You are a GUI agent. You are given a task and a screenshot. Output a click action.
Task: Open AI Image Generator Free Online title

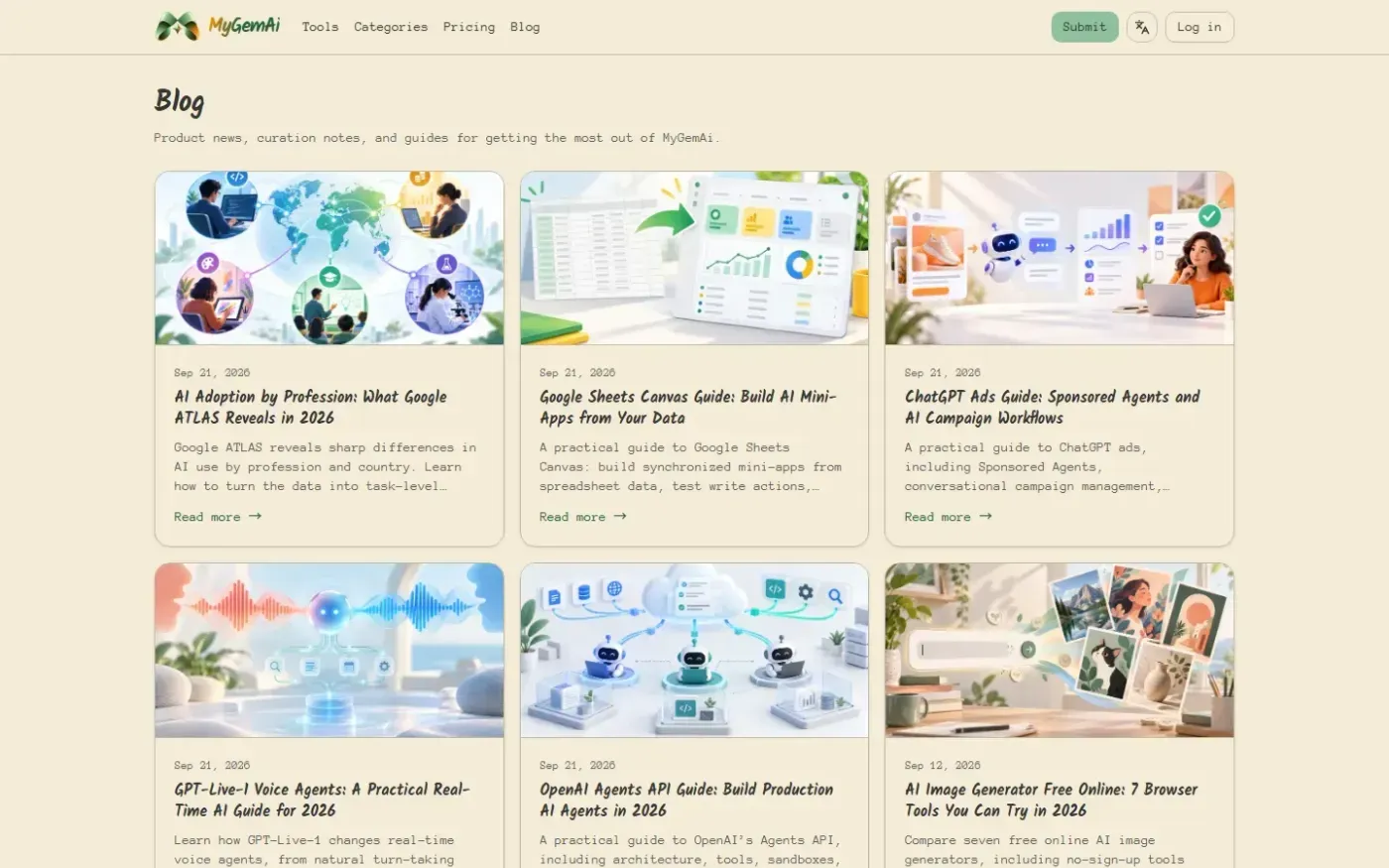1051,800
